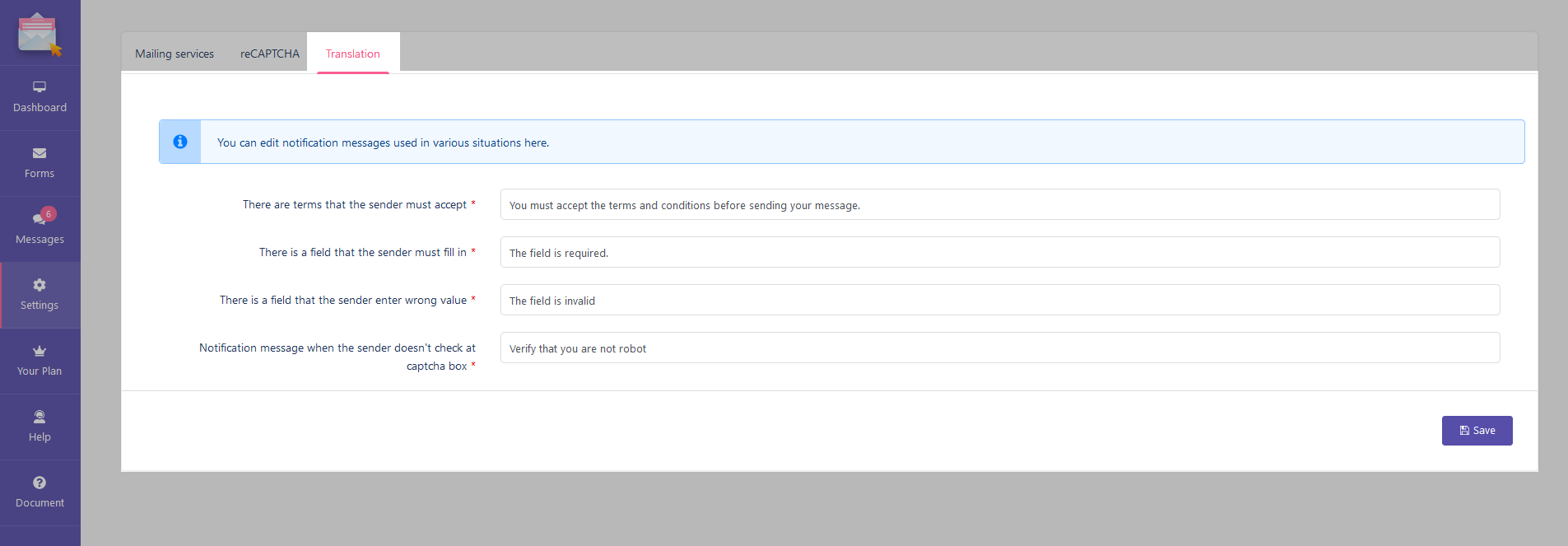Select the Translation tab

coord(353,54)
